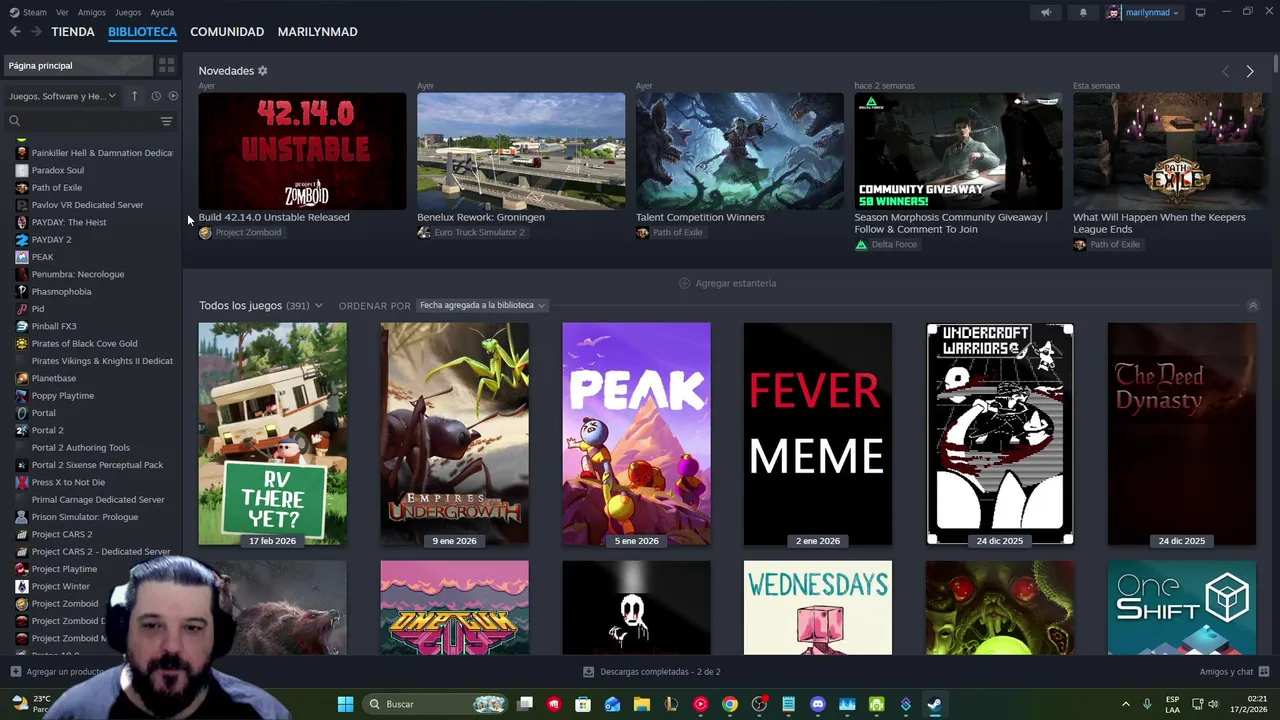1280x720 pixels.
Task: Select Press X to Not Die in list
Action: coord(68,482)
